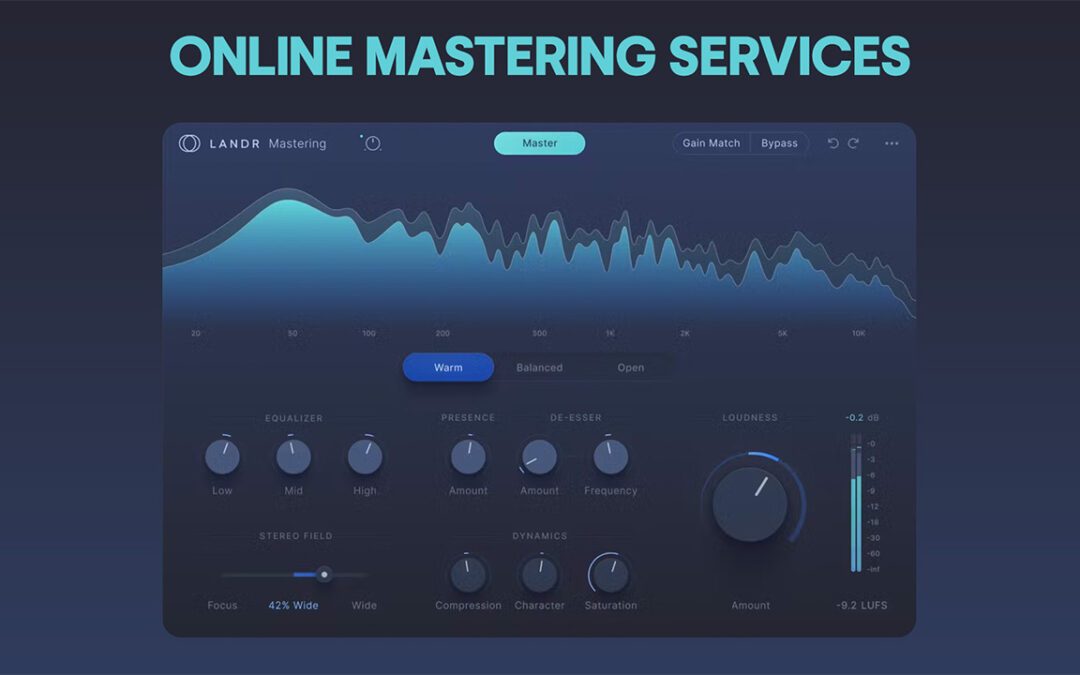Click the Equalizer High knob
The image size is (1080, 675).
(365, 457)
